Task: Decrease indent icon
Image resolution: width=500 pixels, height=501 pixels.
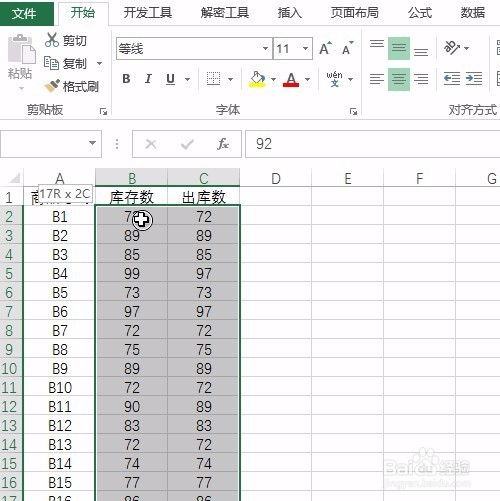Action: pyautogui.click(x=452, y=79)
